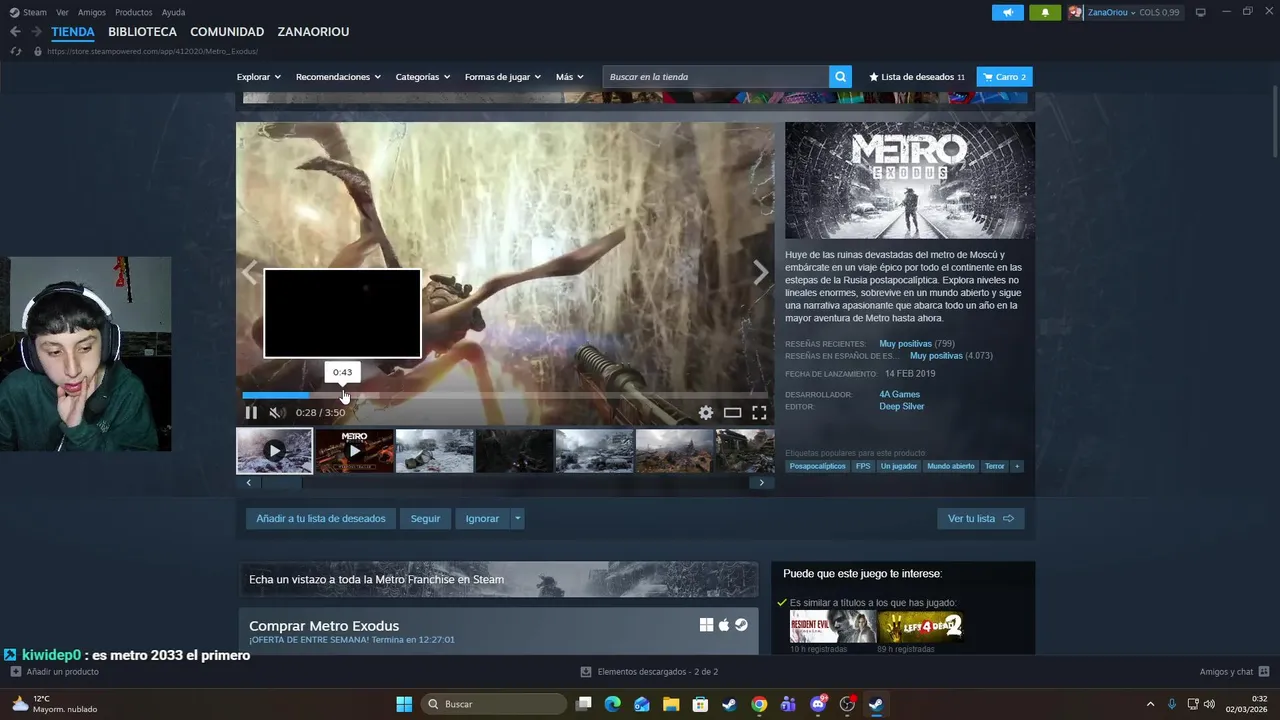
Task: Expand the Categorías dropdown
Action: pos(422,77)
